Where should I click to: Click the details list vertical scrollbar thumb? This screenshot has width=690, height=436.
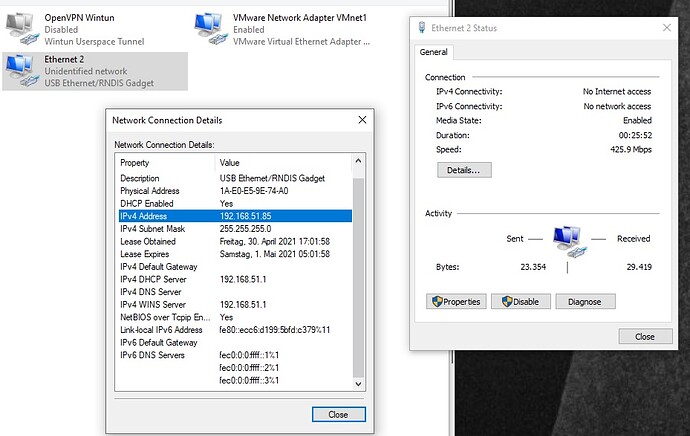click(358, 277)
